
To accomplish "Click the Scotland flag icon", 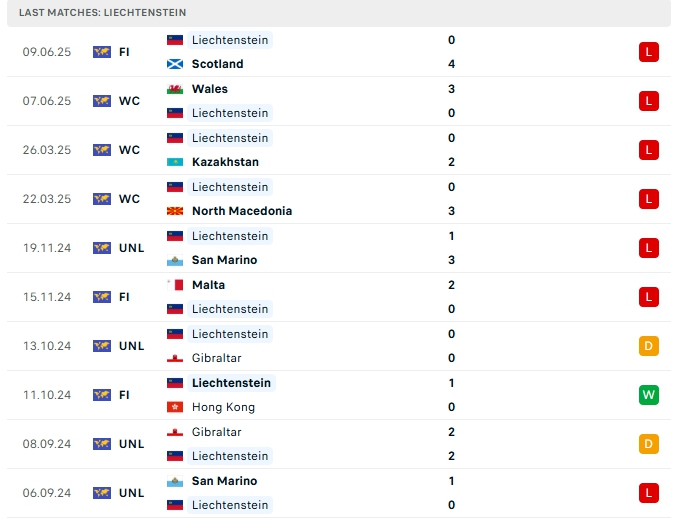I will click(175, 64).
